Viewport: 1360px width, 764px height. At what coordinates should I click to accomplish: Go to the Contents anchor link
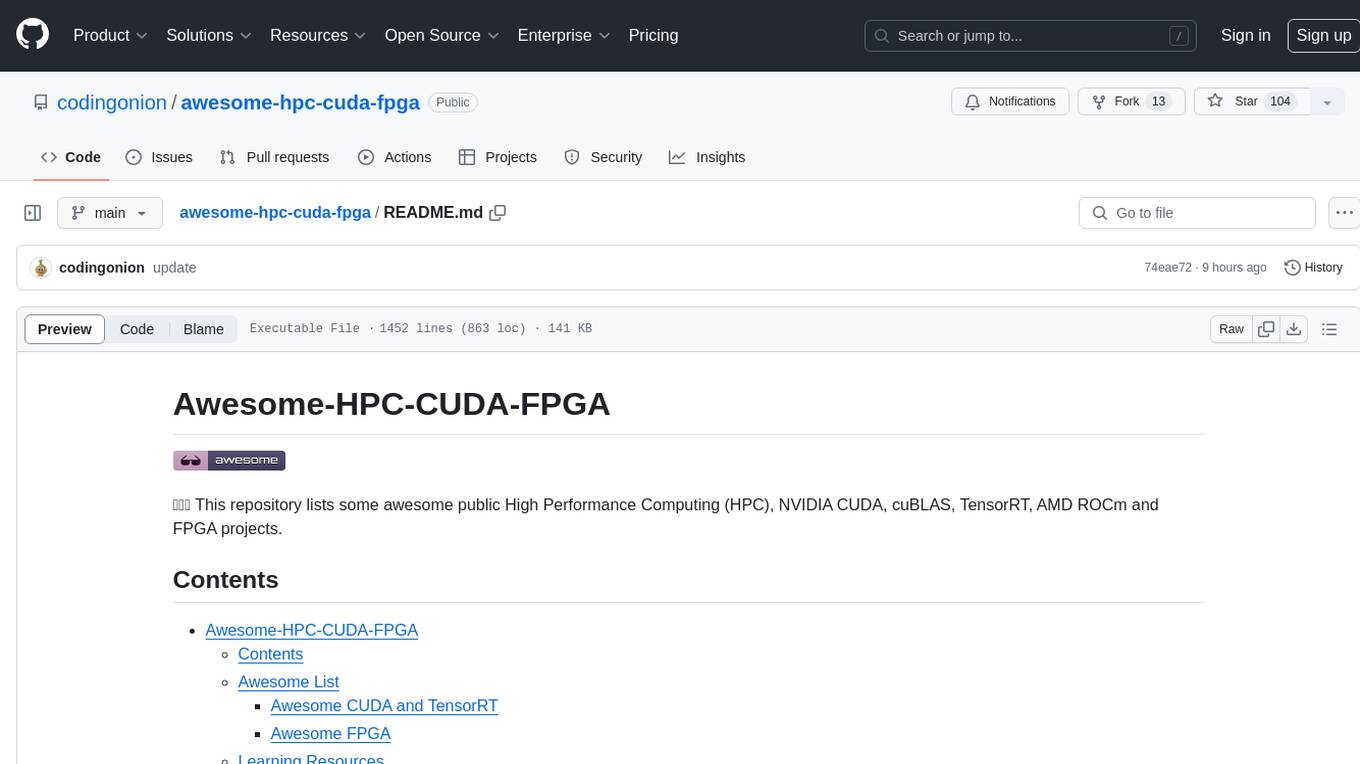tap(270, 654)
